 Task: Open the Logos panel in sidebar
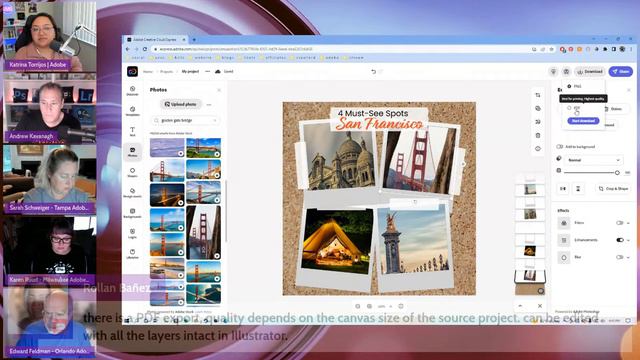132,233
